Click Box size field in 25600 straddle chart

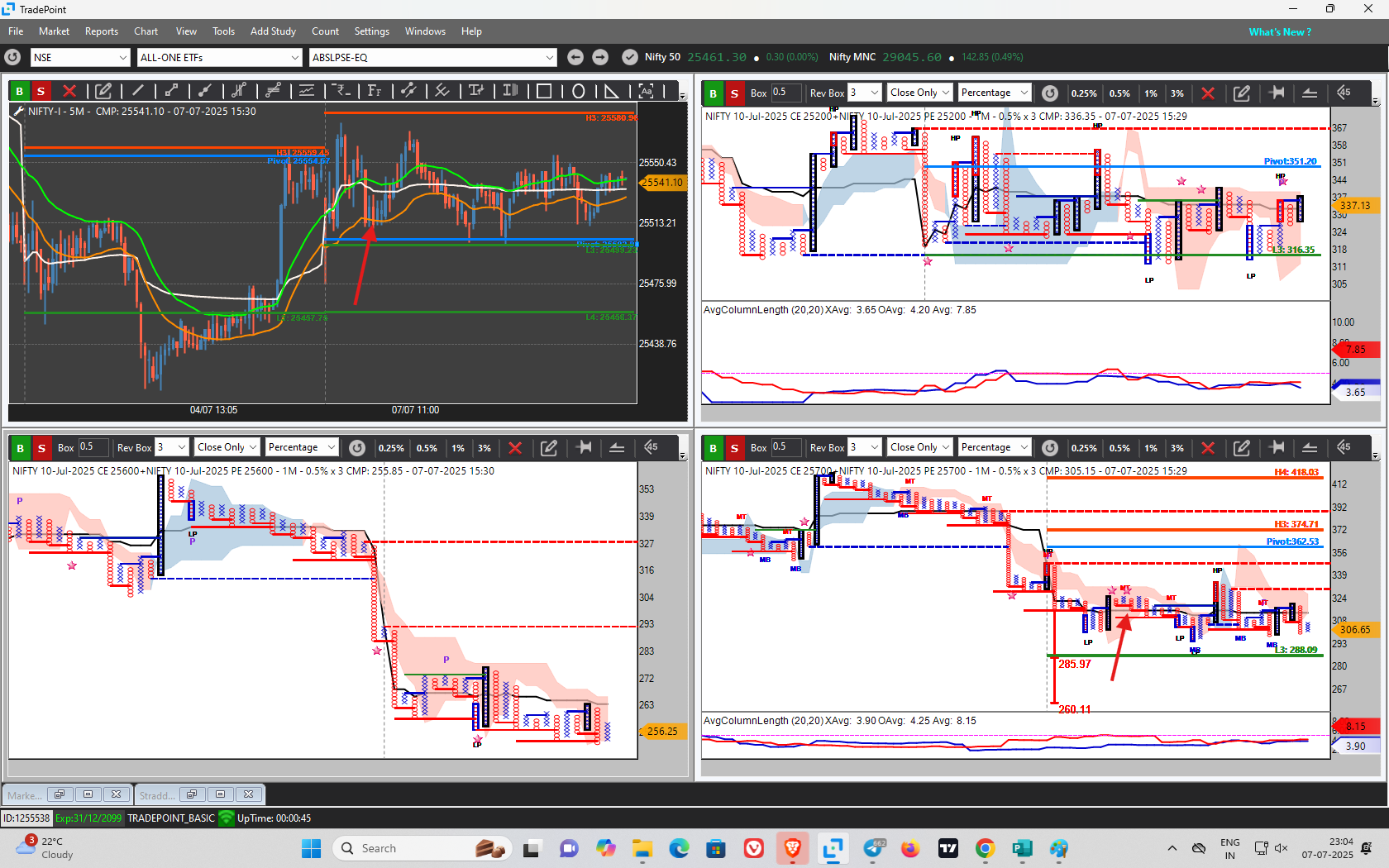coord(93,447)
